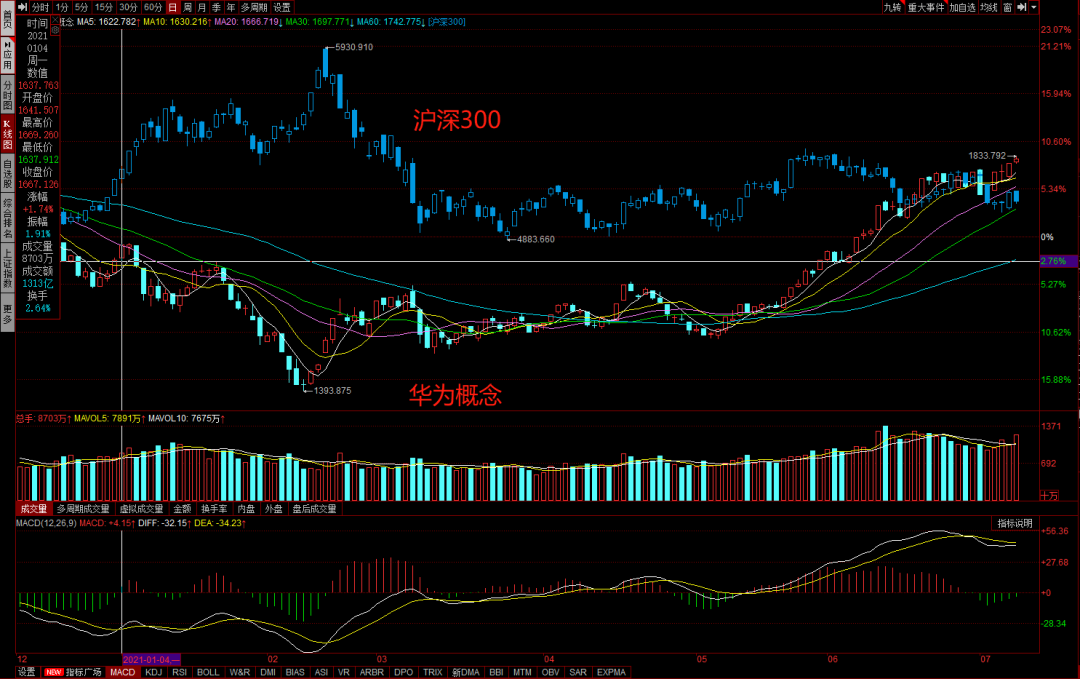Switch indicator to TRIX
This screenshot has height=679, width=1080.
[x=433, y=672]
